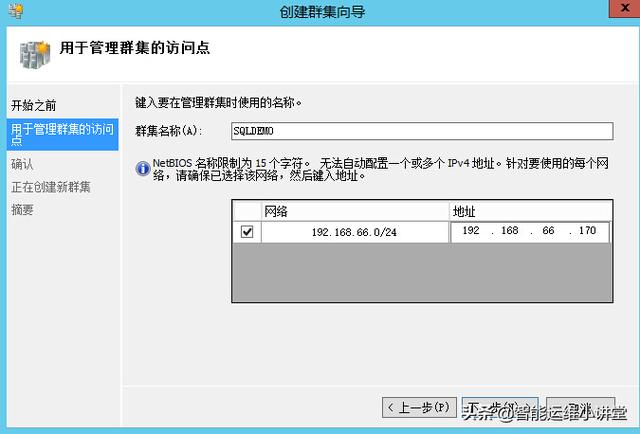Click the second IP octet 168 in the address field
This screenshot has width=640, height=434.
(x=509, y=231)
